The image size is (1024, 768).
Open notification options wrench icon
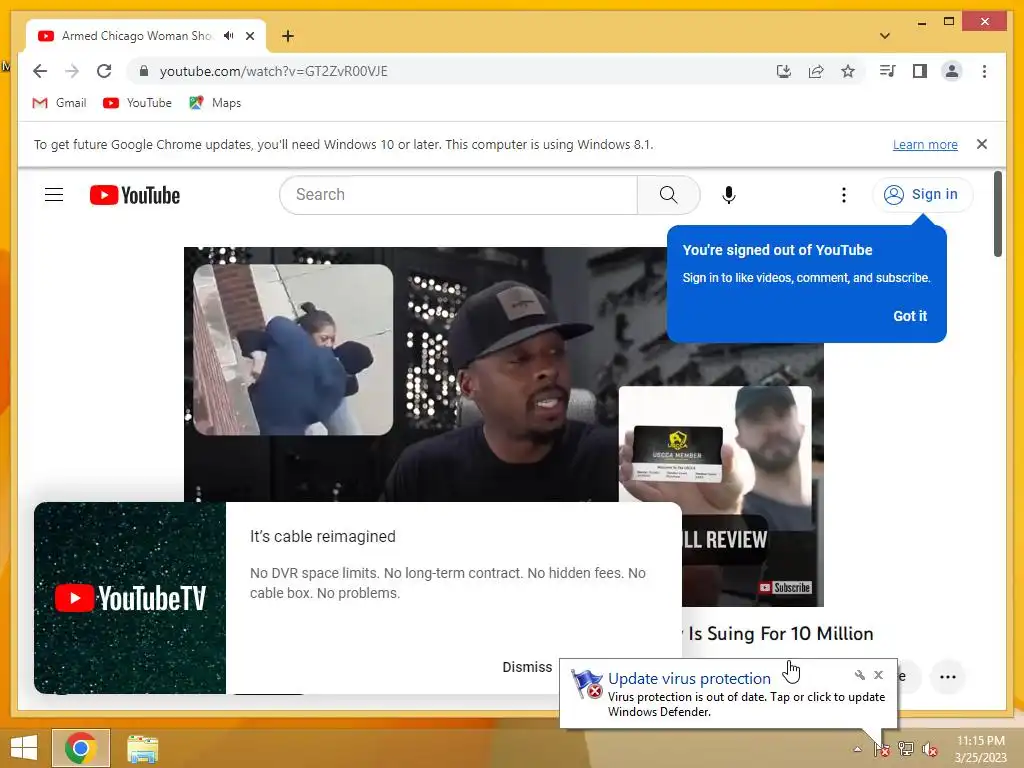(x=859, y=675)
